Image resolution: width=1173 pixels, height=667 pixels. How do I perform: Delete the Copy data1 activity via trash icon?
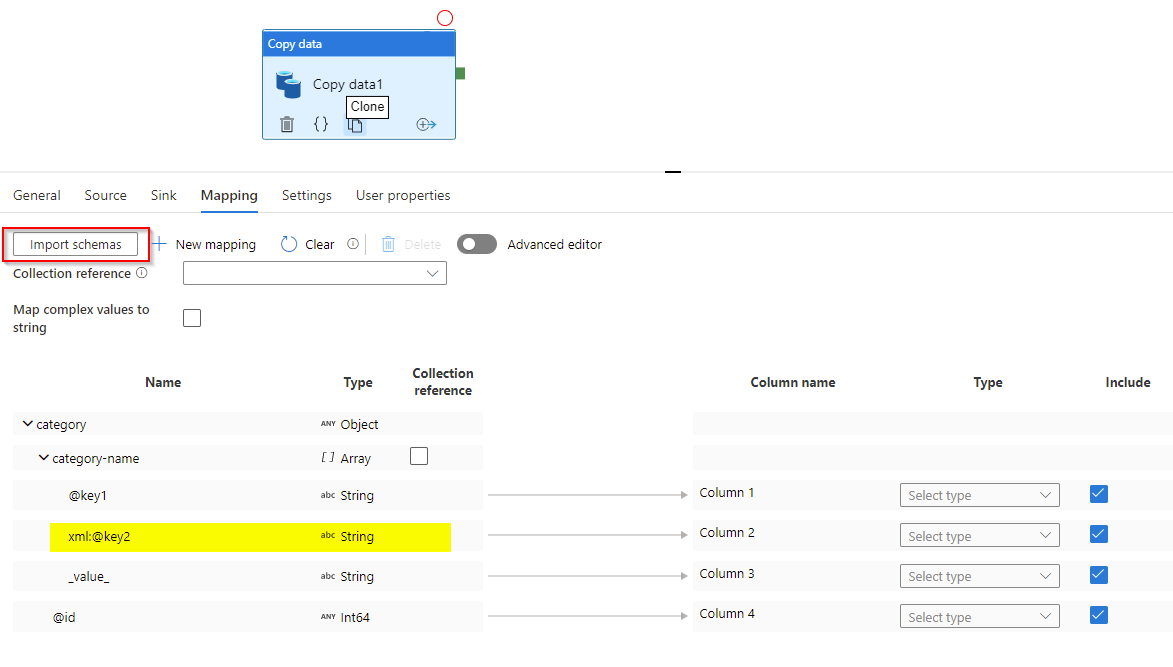pyautogui.click(x=288, y=123)
